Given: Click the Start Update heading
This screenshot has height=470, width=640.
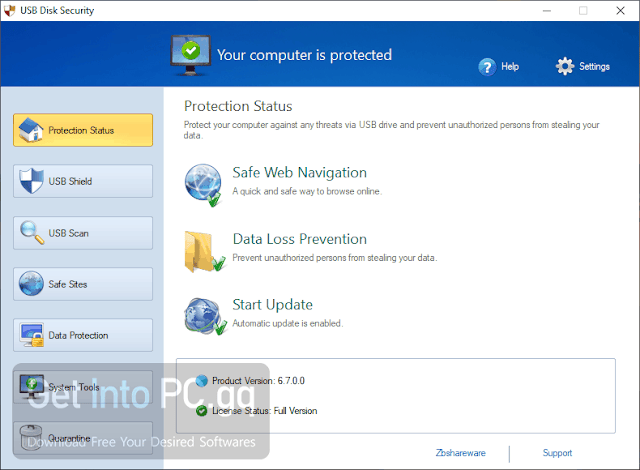Looking at the screenshot, I should [273, 305].
